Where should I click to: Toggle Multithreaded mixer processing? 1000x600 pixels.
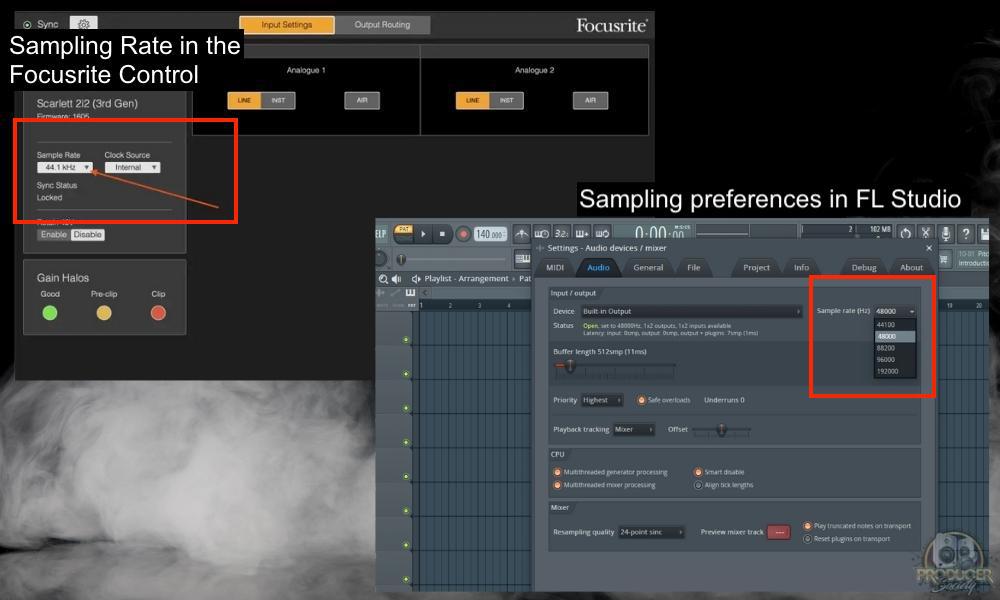[x=557, y=485]
